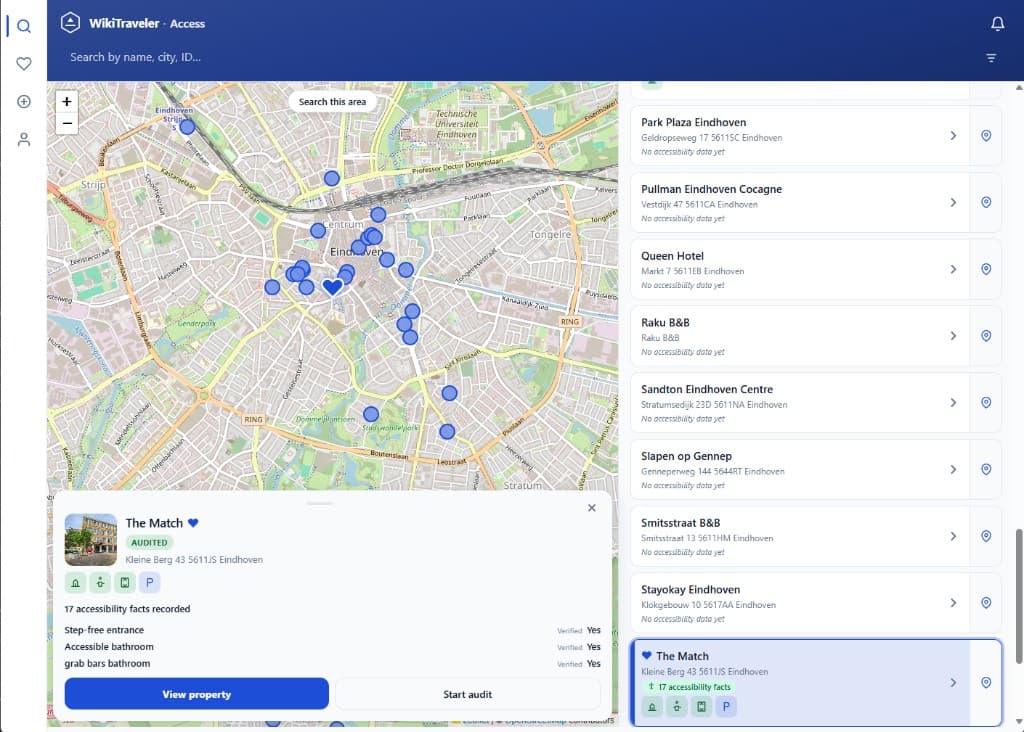The height and width of the screenshot is (732, 1024).
Task: Expand Raku B&B chevron
Action: click(953, 336)
